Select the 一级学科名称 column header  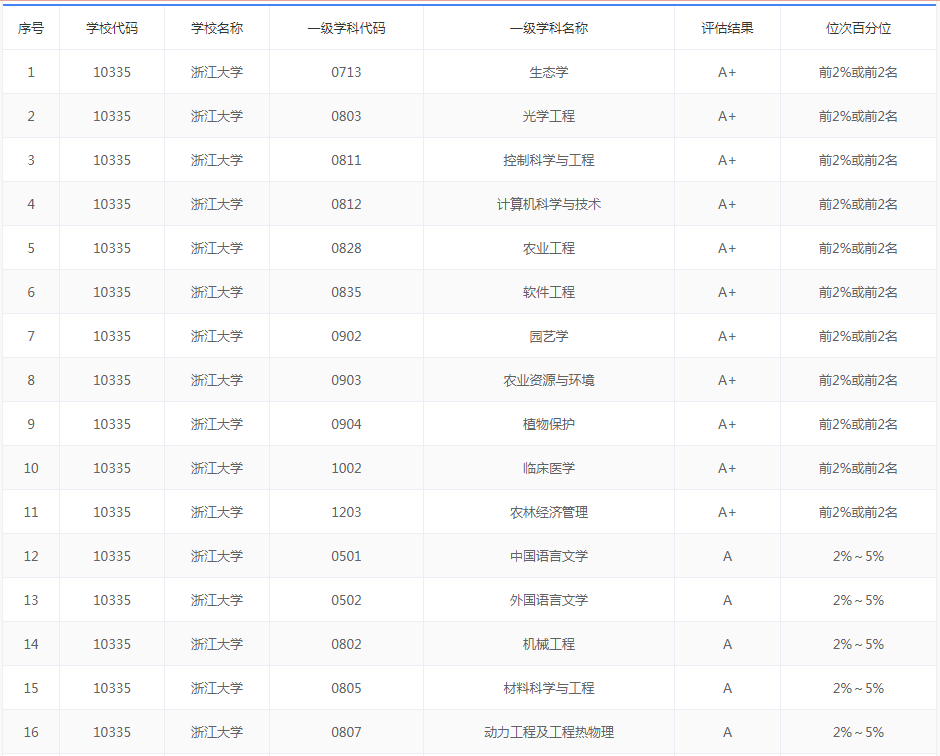click(549, 28)
